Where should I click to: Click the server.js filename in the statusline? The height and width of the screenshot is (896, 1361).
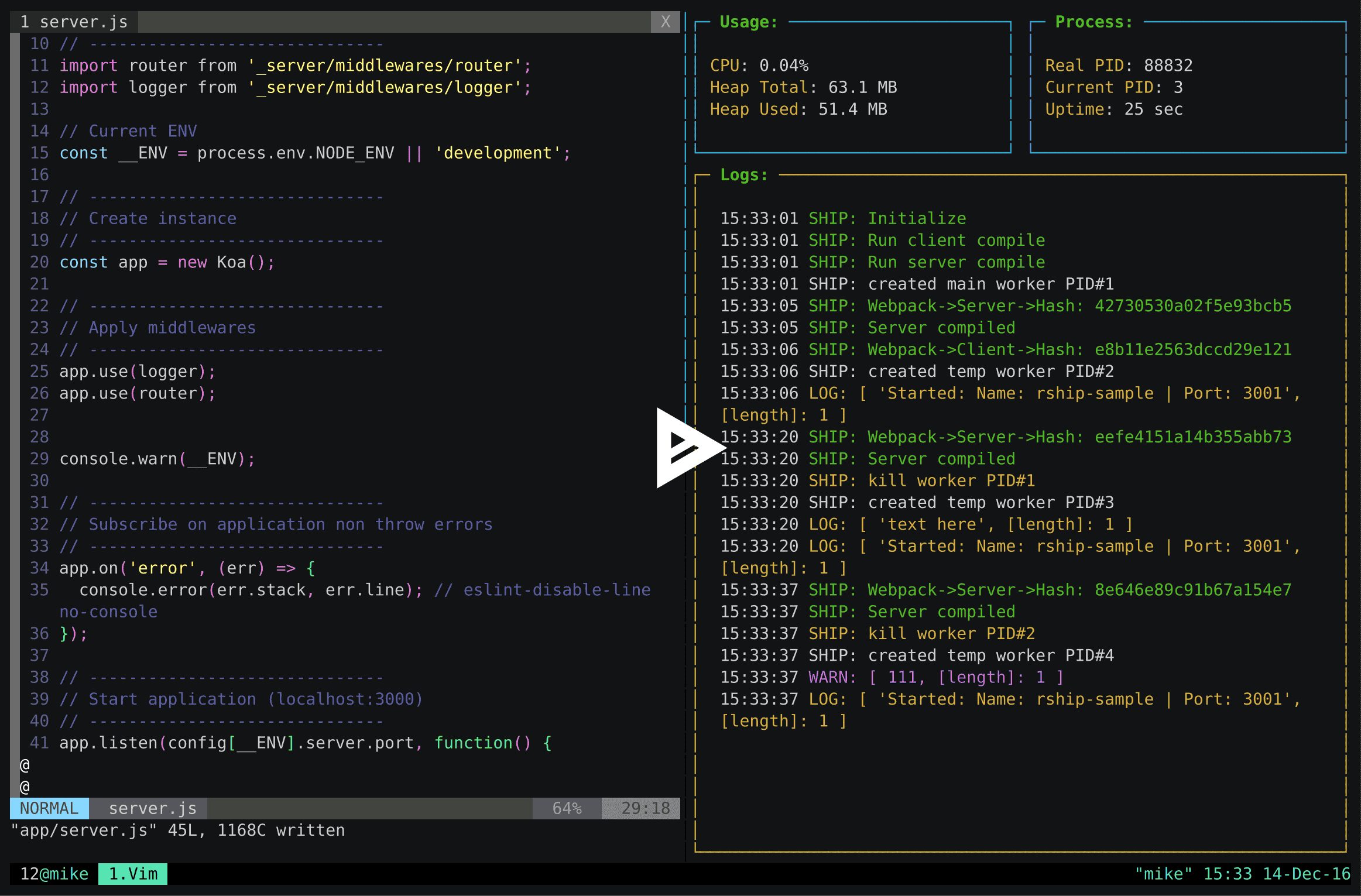152,808
